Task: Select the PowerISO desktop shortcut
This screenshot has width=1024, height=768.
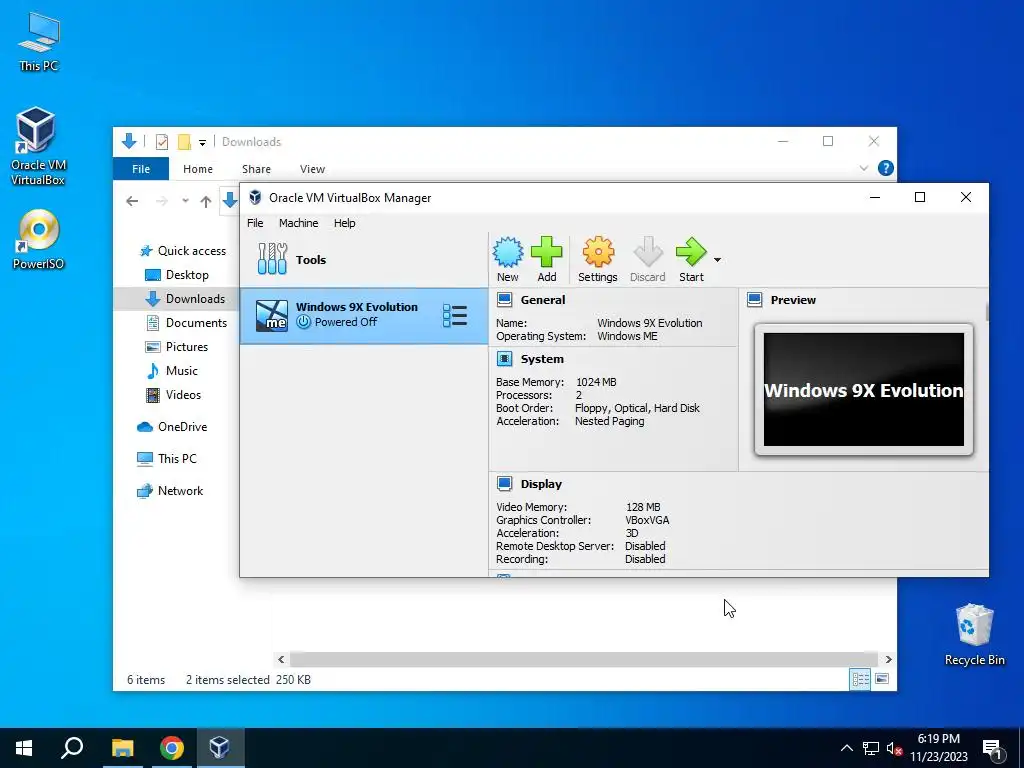Action: click(39, 239)
